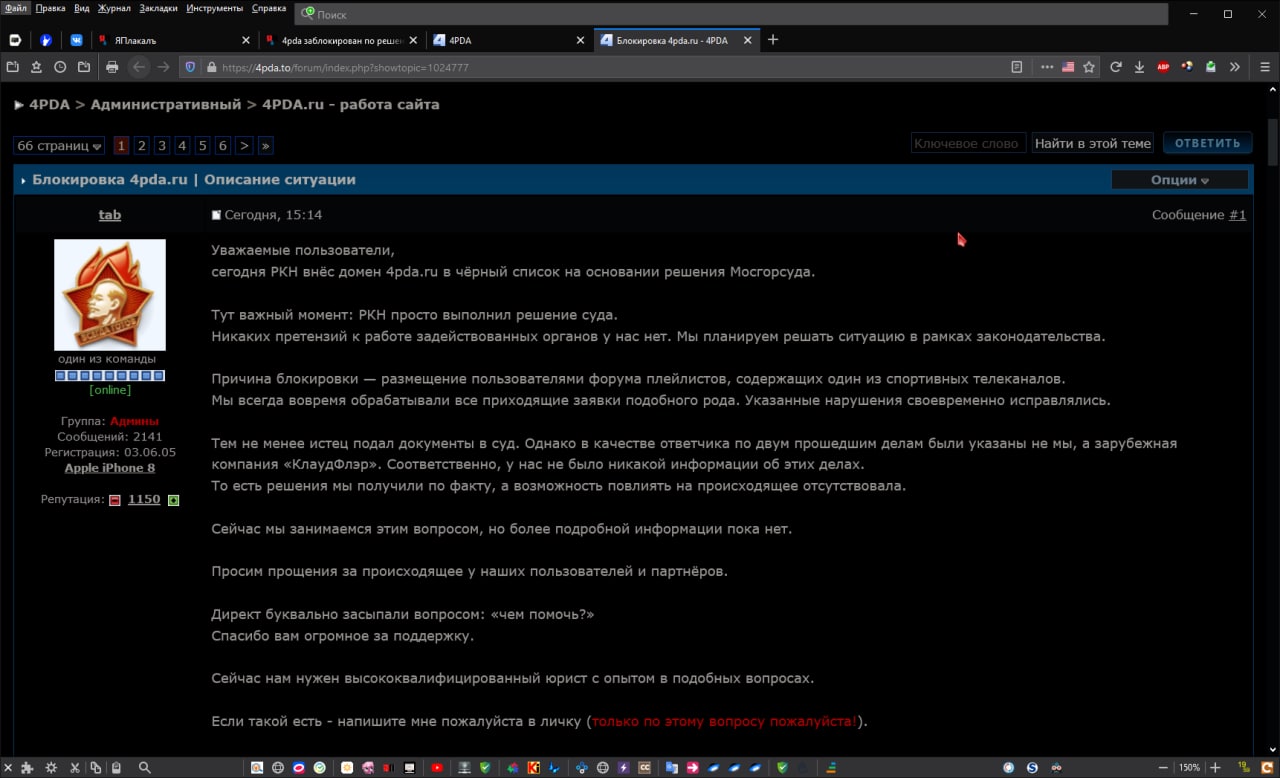This screenshot has height=778, width=1280.
Task: Open the history clock icon
Action: click(x=60, y=67)
